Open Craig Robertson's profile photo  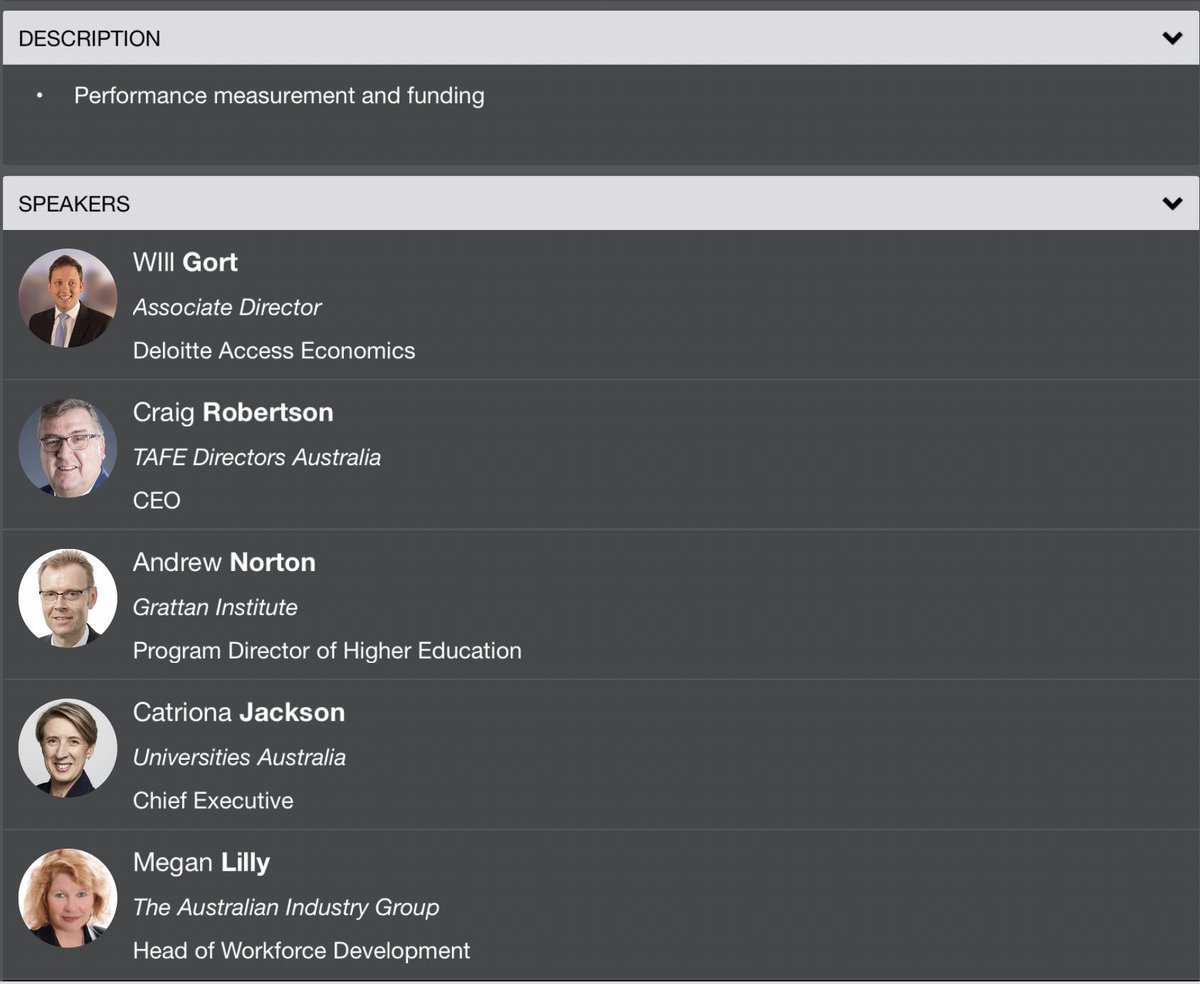(x=68, y=448)
